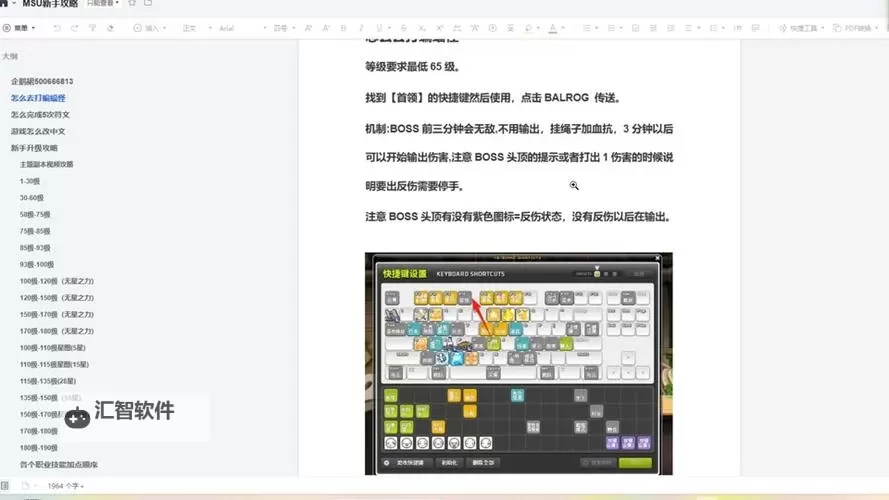Click the Decrease font size icon
The width and height of the screenshot is (889, 500).
click(326, 28)
